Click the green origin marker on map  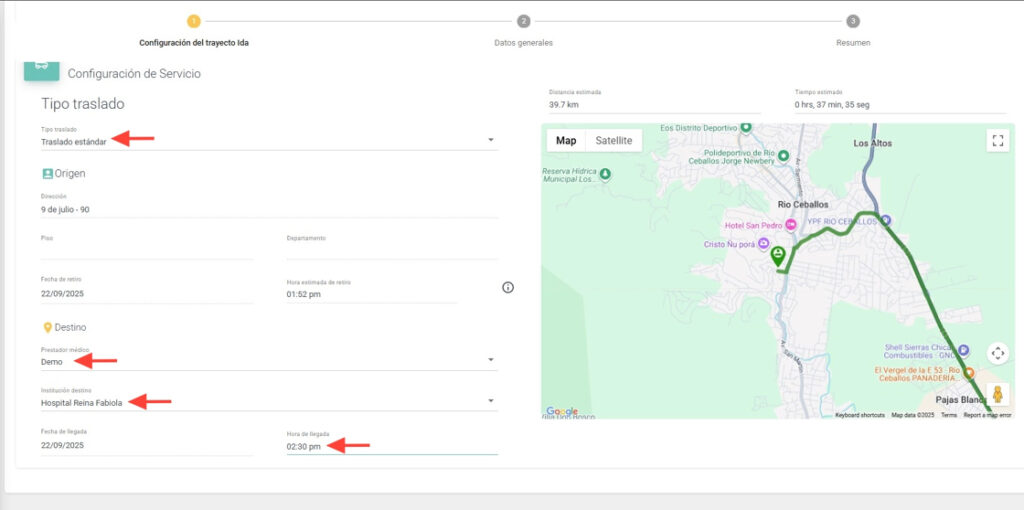(x=778, y=256)
